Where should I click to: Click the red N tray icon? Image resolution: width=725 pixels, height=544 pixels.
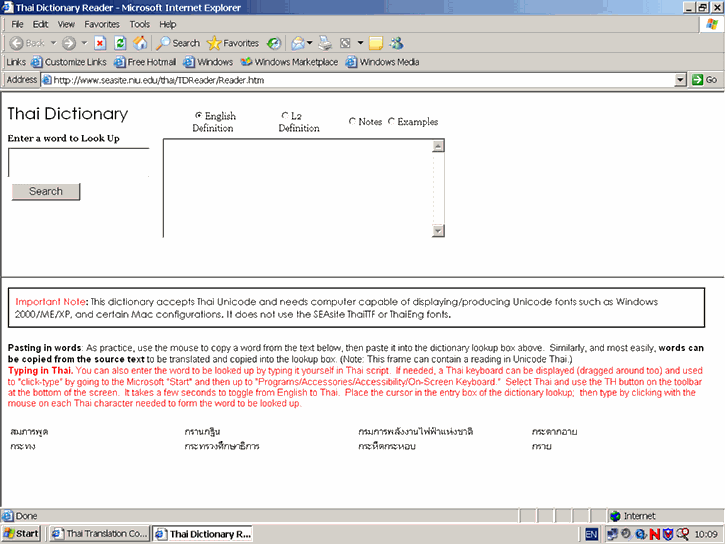655,534
